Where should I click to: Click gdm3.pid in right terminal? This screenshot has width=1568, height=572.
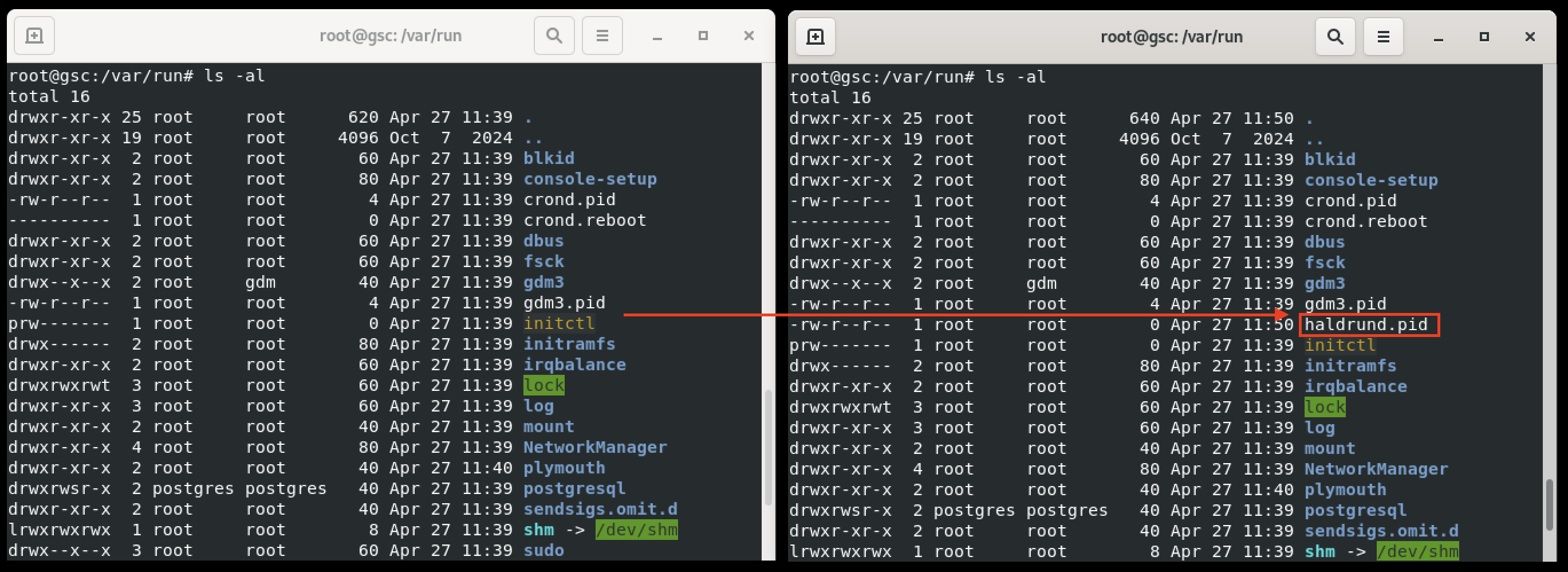1345,304
